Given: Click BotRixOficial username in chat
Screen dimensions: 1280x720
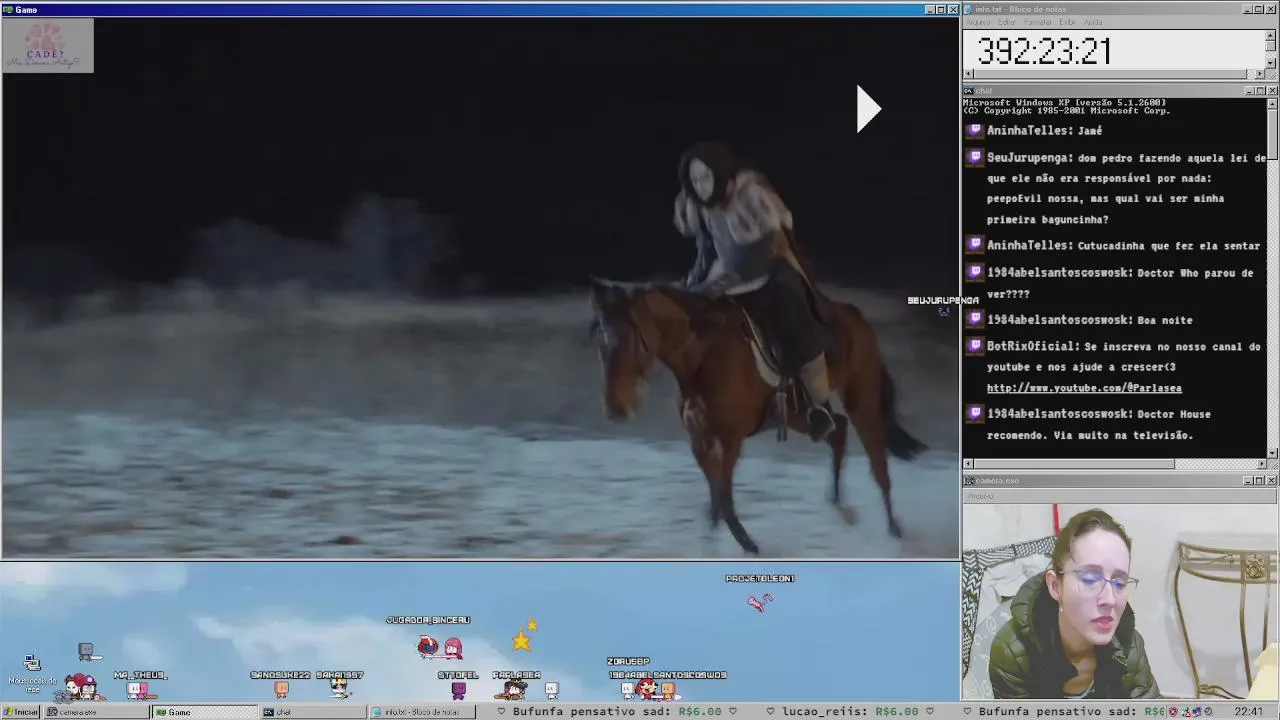Looking at the screenshot, I should coord(1033,346).
